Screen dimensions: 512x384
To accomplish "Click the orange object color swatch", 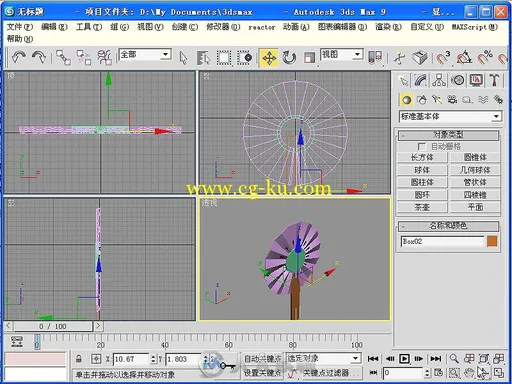I will 492,241.
